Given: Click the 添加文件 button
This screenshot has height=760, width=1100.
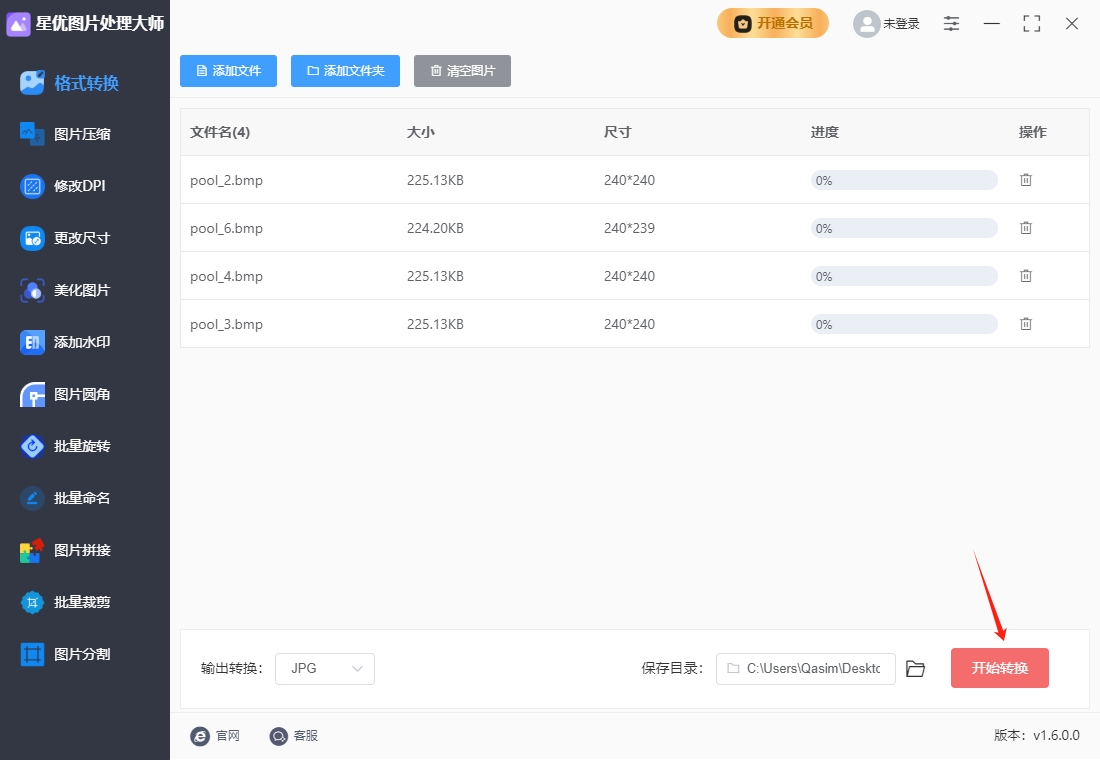Looking at the screenshot, I should click(228, 71).
